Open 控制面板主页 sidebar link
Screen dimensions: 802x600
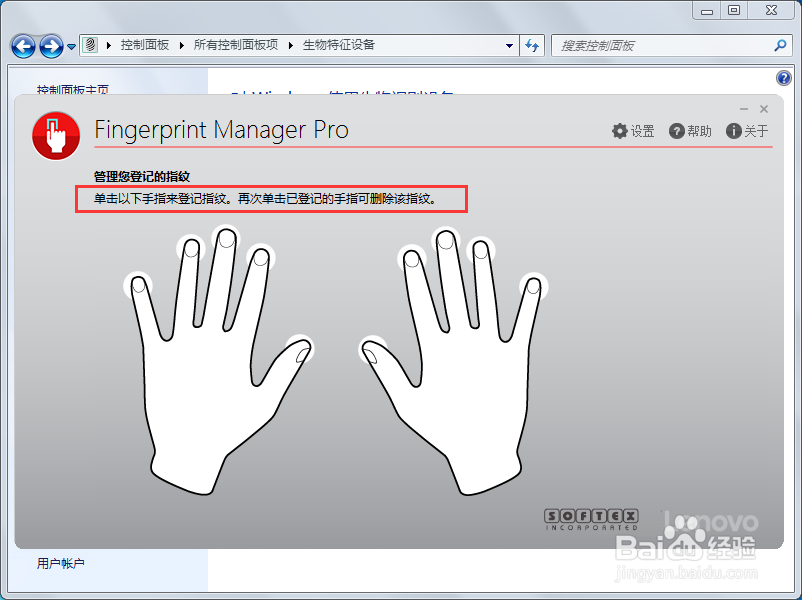point(73,90)
